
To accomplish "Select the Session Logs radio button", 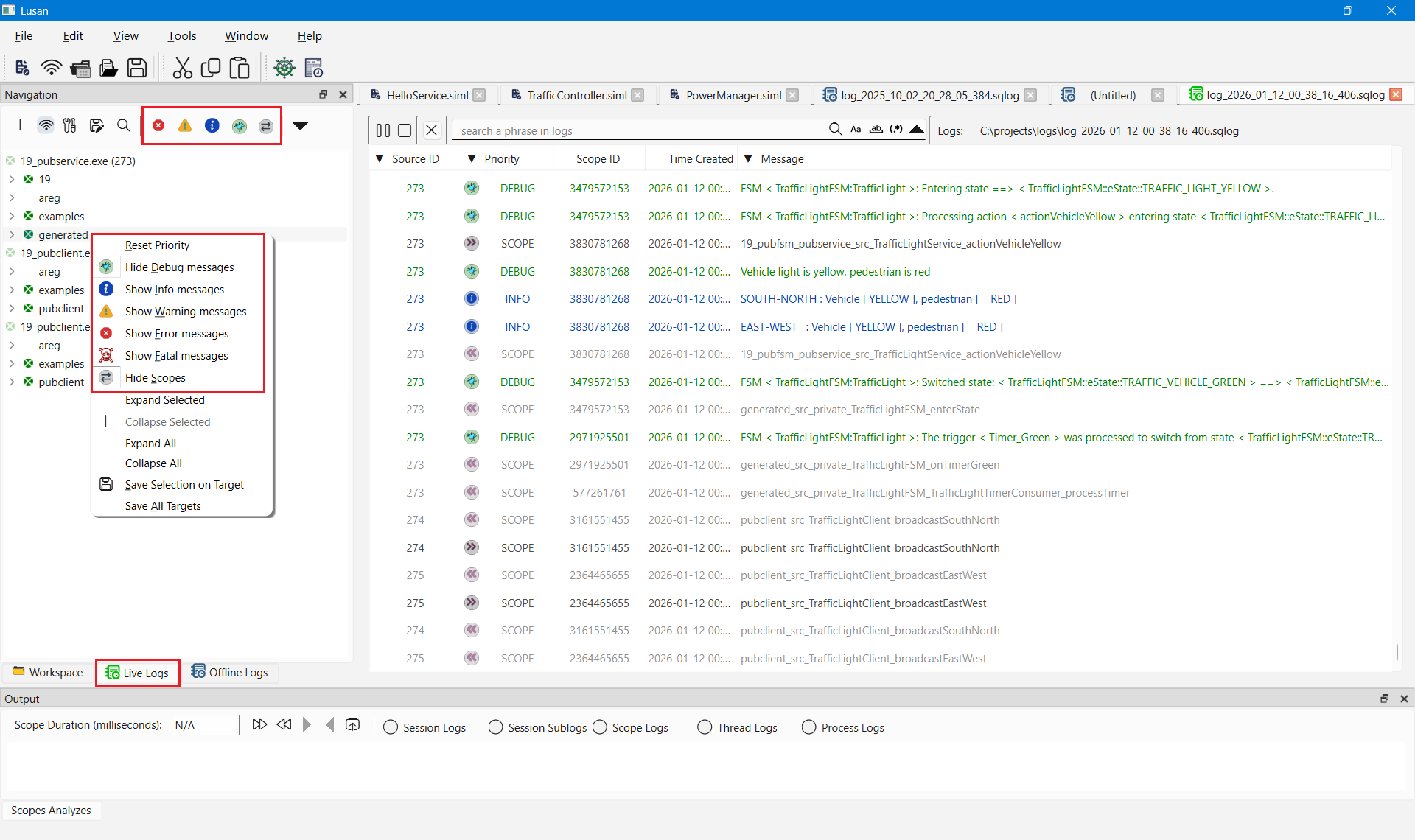I will [x=391, y=727].
